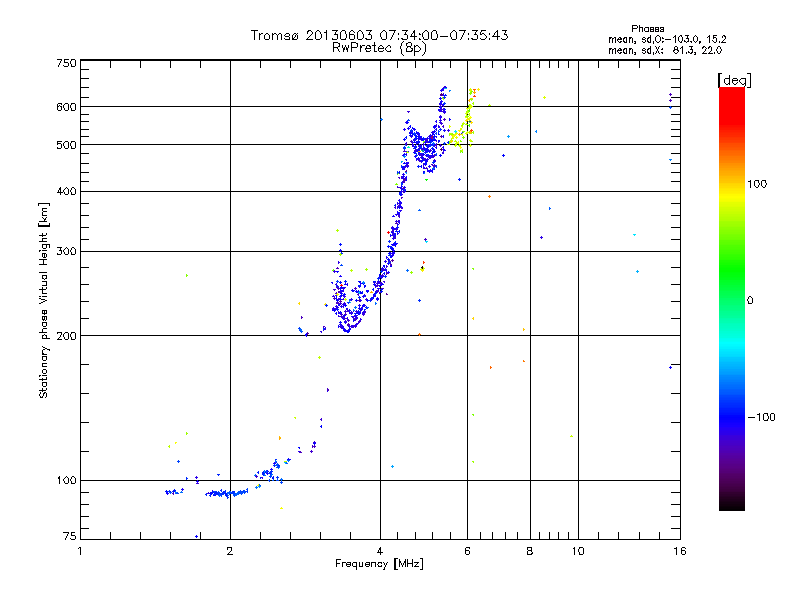Click the x-axis tick label '10'
The height and width of the screenshot is (600, 800).
[x=578, y=551]
